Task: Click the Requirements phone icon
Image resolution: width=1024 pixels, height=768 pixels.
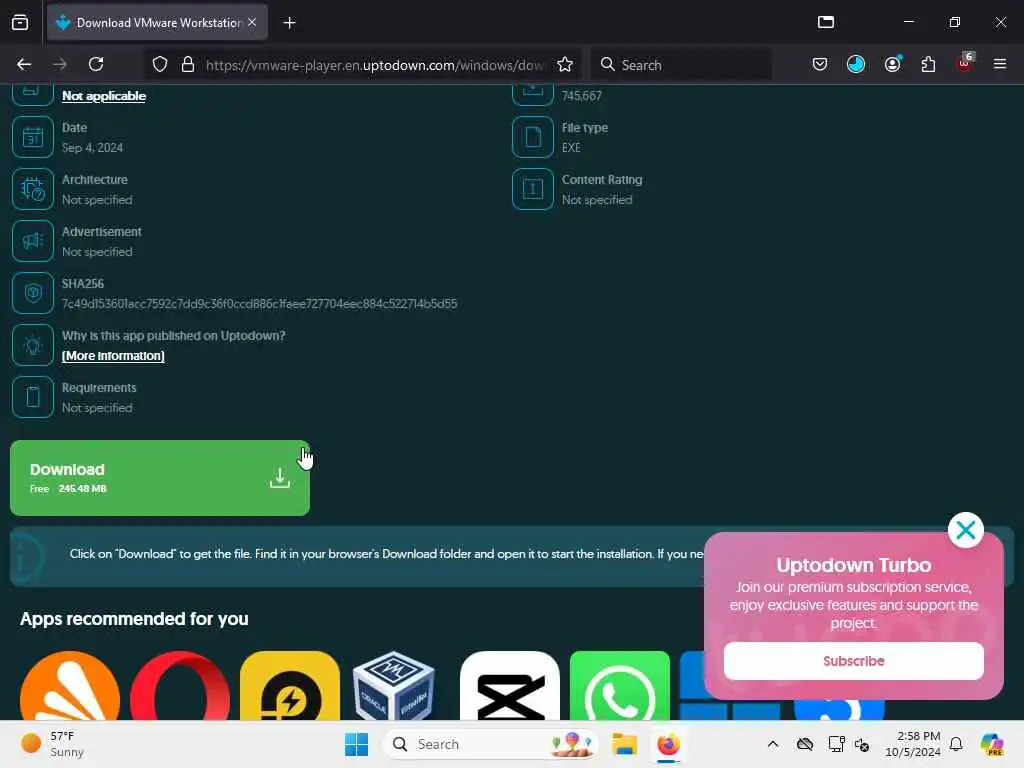Action: [33, 397]
